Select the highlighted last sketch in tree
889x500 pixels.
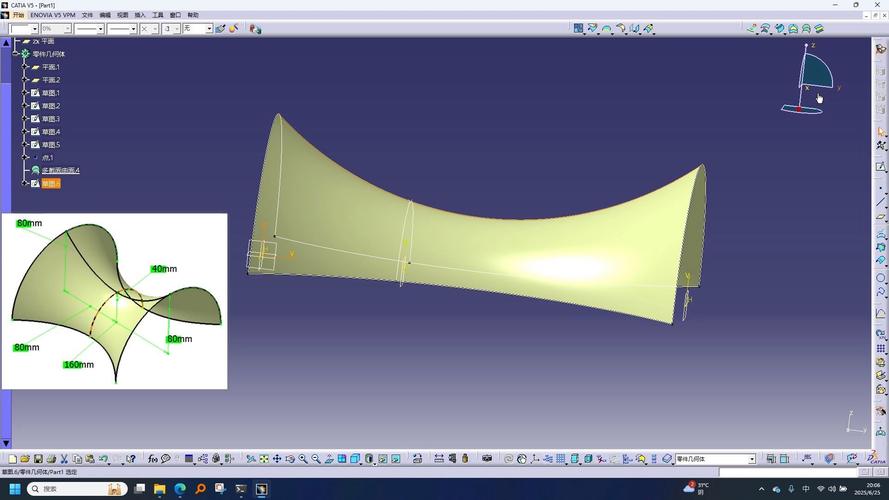coord(50,184)
